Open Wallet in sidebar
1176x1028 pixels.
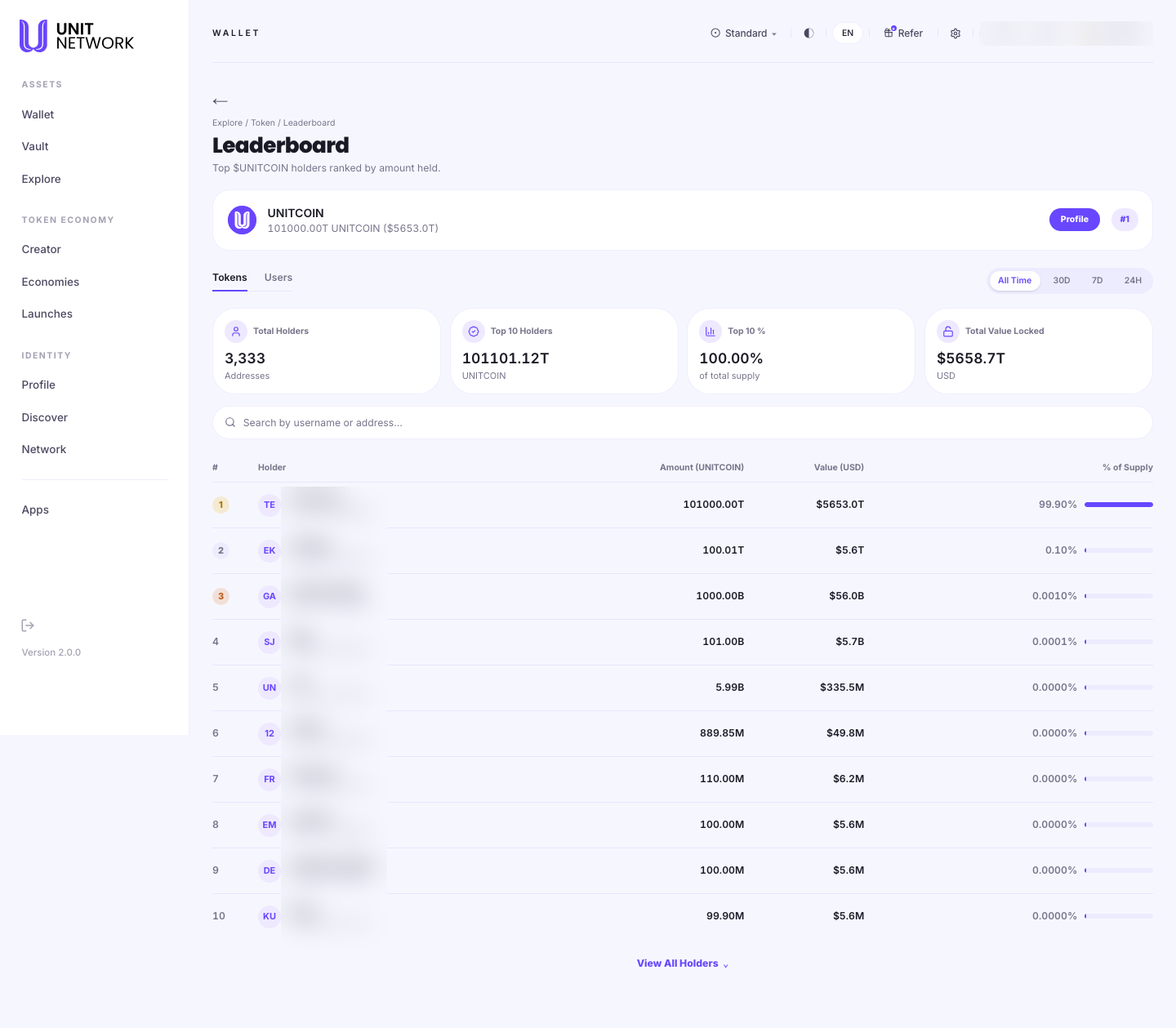[38, 115]
